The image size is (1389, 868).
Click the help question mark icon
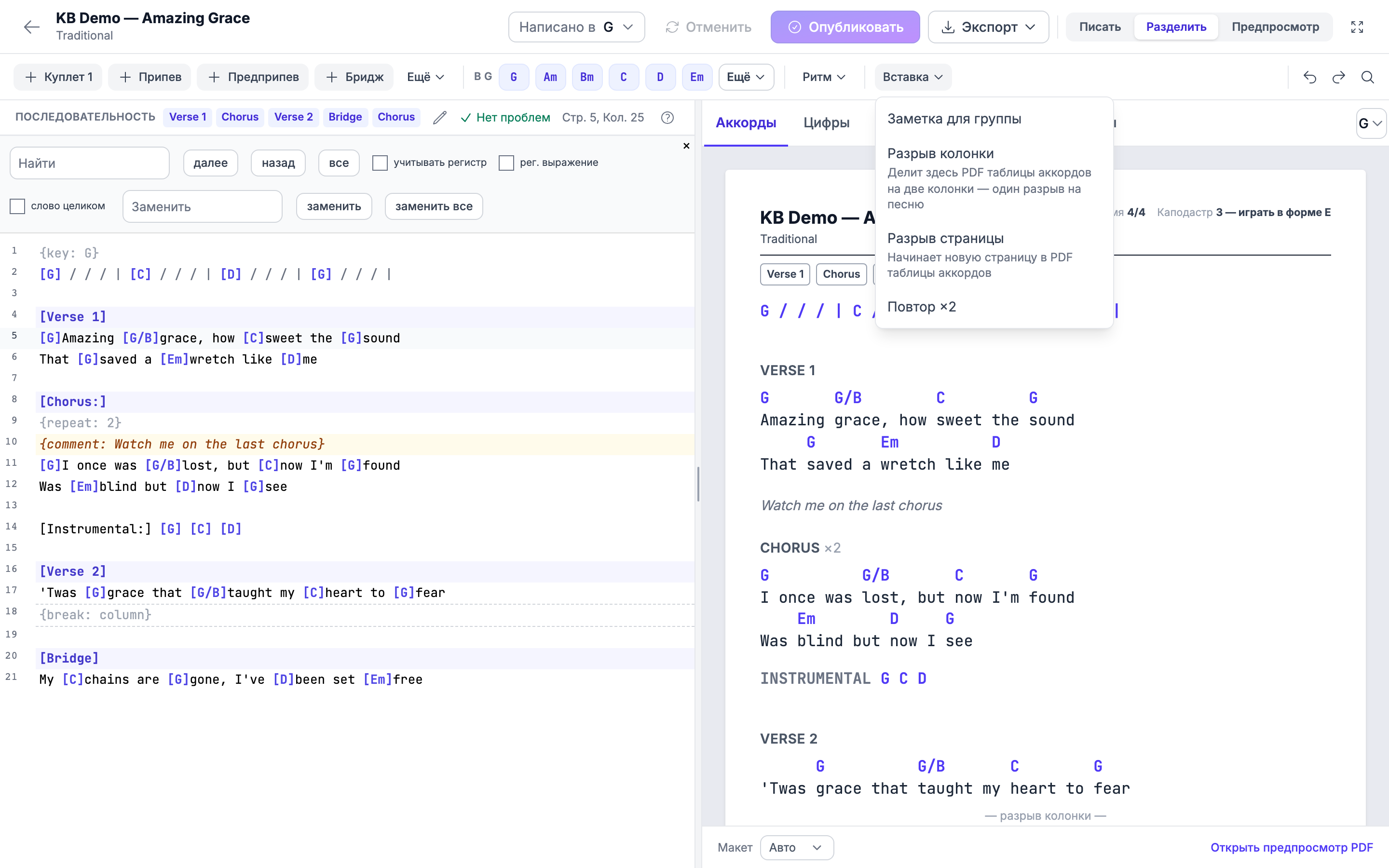667,118
